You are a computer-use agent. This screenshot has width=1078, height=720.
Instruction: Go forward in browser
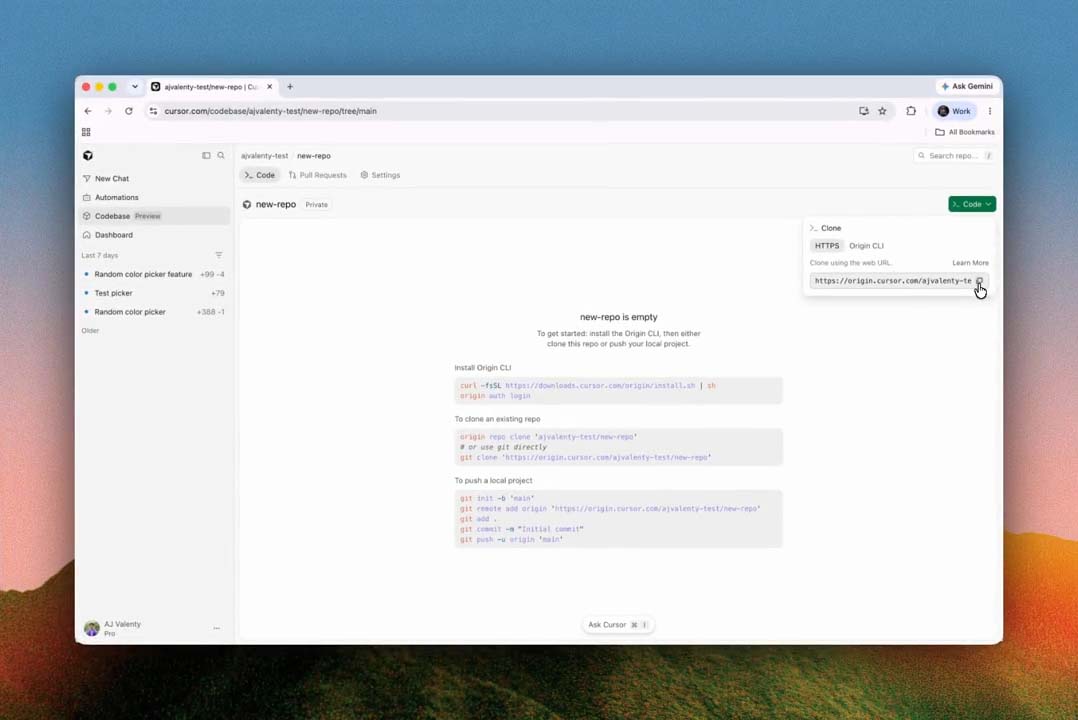coord(108,111)
